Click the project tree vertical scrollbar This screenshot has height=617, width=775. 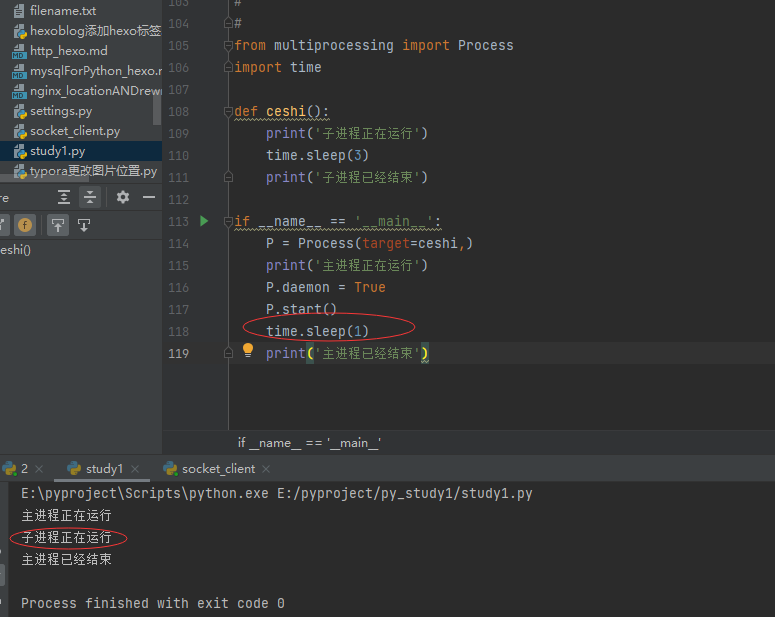(x=157, y=105)
